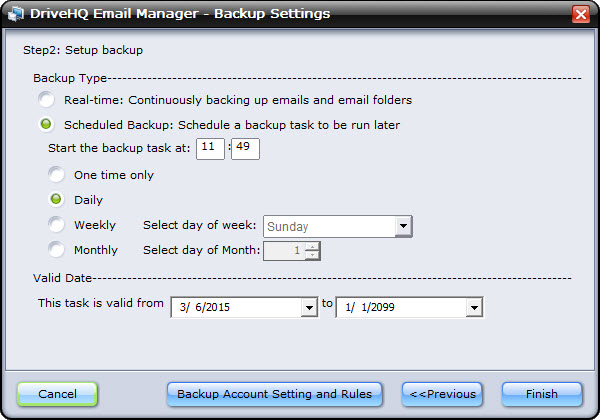Select the Daily schedule option
This screenshot has height=420, width=600.
pos(57,200)
